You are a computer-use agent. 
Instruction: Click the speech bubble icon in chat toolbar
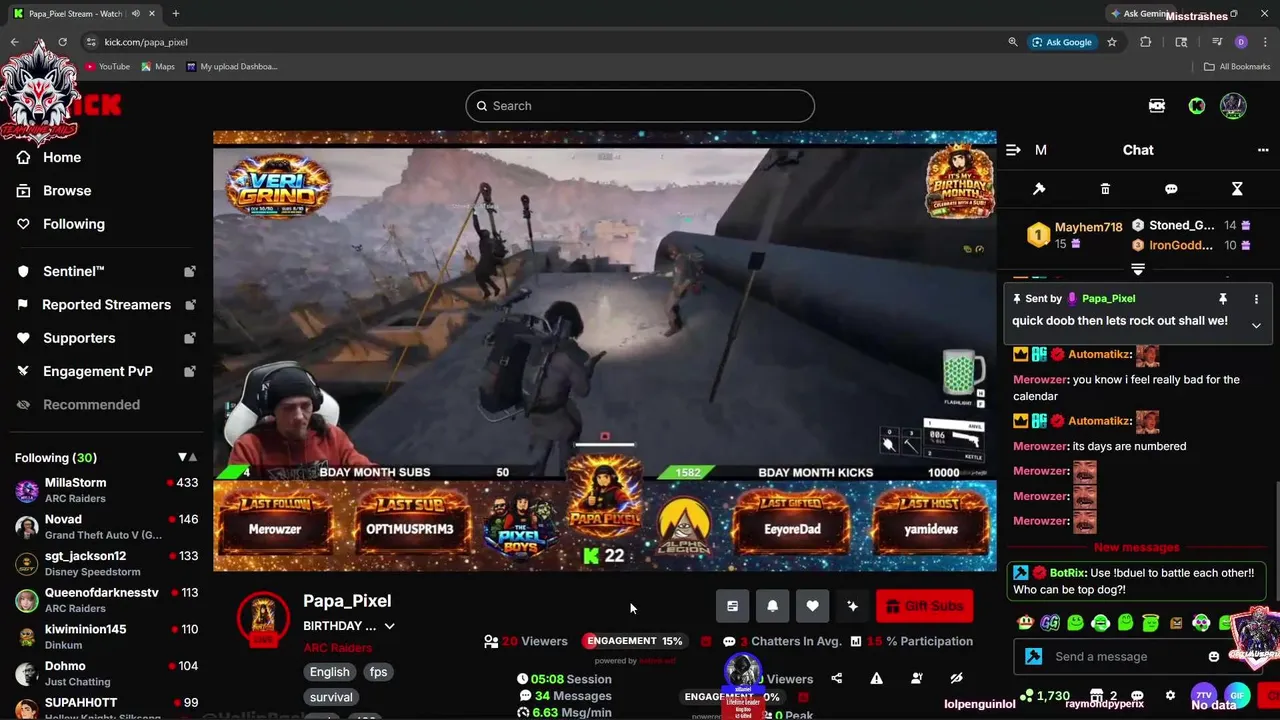pyautogui.click(x=1171, y=189)
